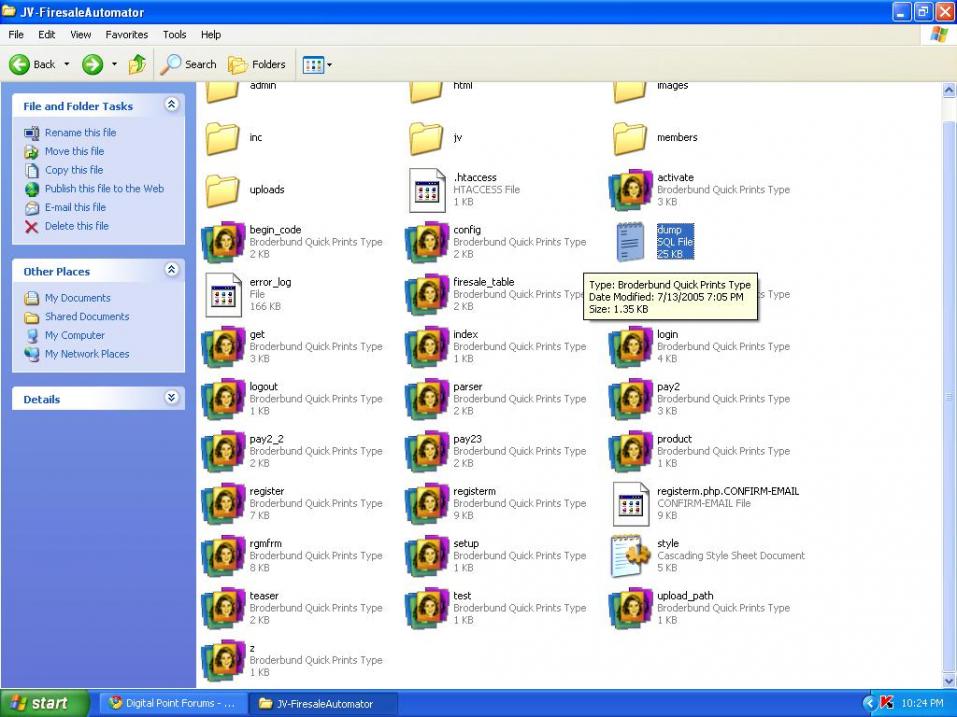Click Rename this file link
Image resolution: width=957 pixels, height=717 pixels.
pyautogui.click(x=80, y=132)
